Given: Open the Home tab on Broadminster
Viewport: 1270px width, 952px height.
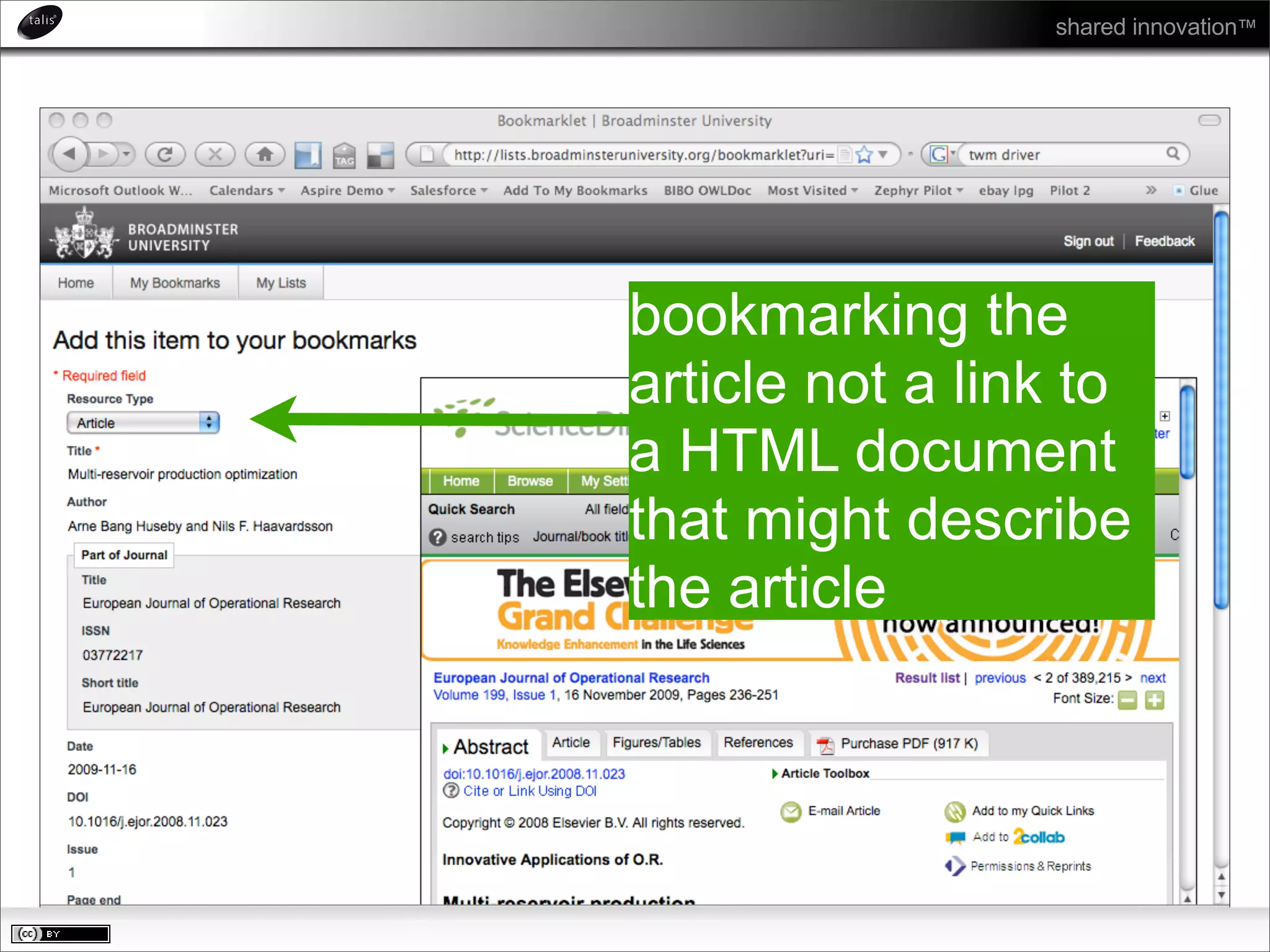Looking at the screenshot, I should coord(76,283).
